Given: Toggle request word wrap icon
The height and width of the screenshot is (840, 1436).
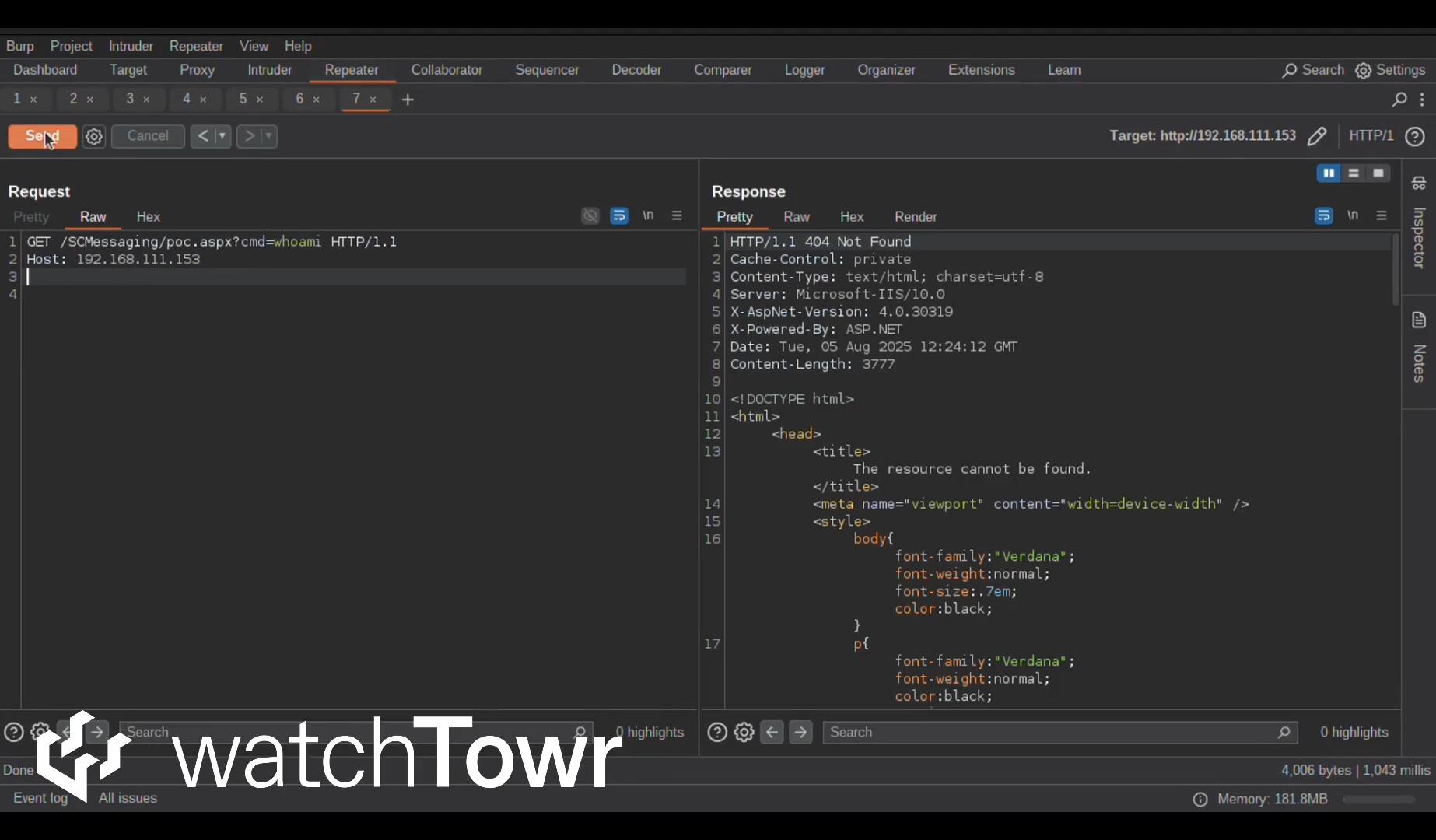Looking at the screenshot, I should (x=619, y=216).
